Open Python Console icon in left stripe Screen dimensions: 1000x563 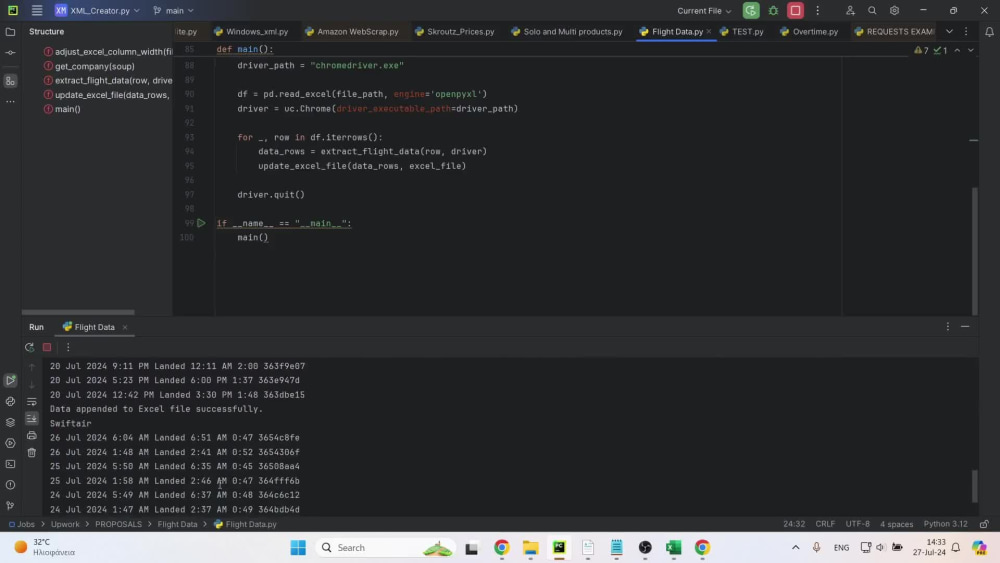coord(10,402)
